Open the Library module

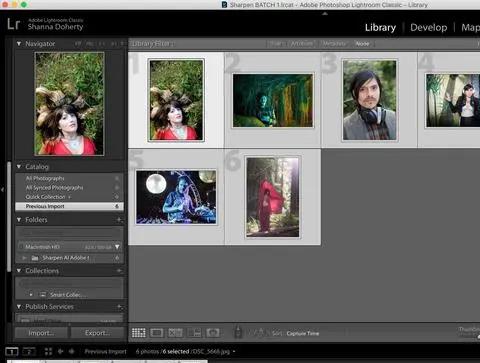(x=380, y=28)
